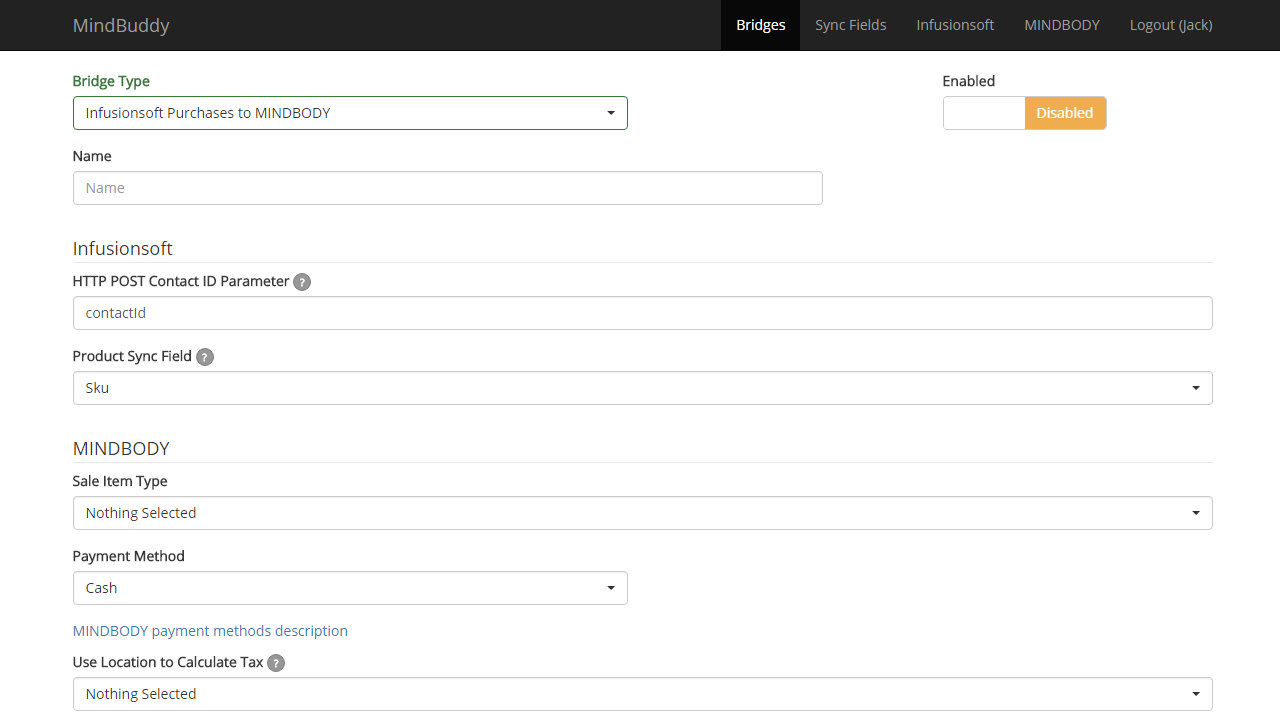Open the Infusionsoft navigation item
Viewport: 1280px width, 720px height.
click(x=955, y=25)
